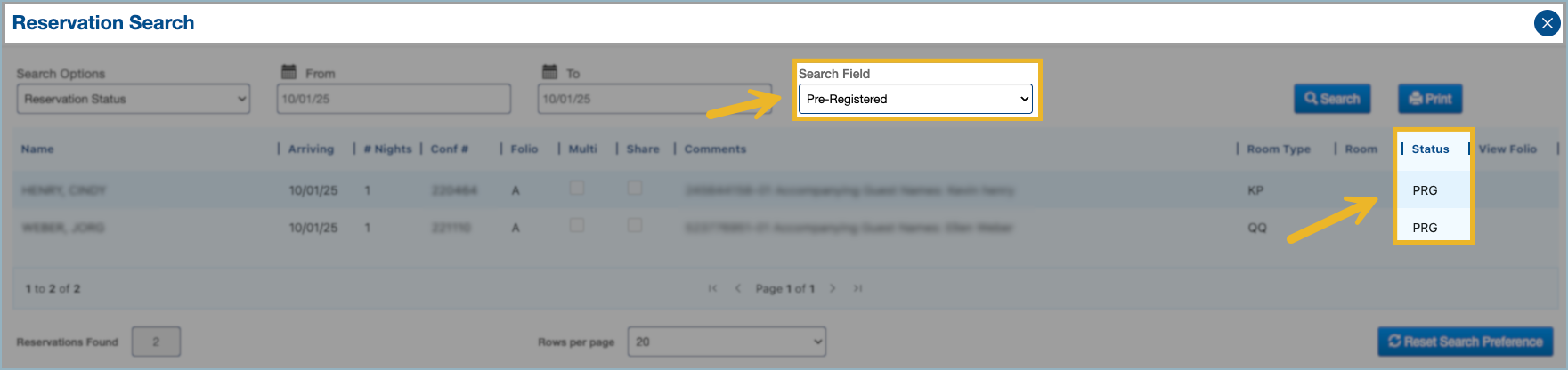
Task: Toggle Multi checkbox for first reservation
Action: 577,188
